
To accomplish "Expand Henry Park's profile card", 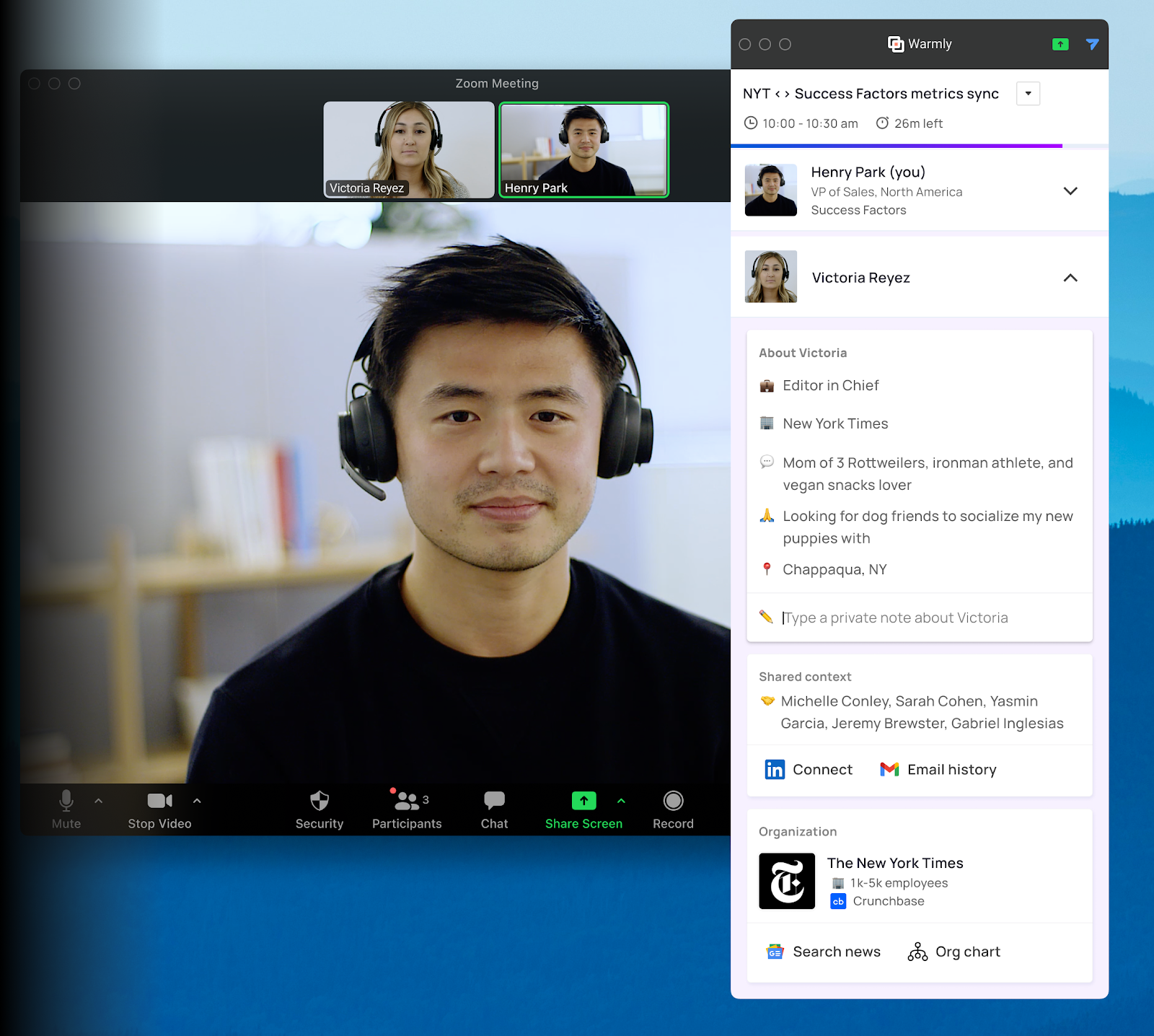I will (x=1070, y=191).
